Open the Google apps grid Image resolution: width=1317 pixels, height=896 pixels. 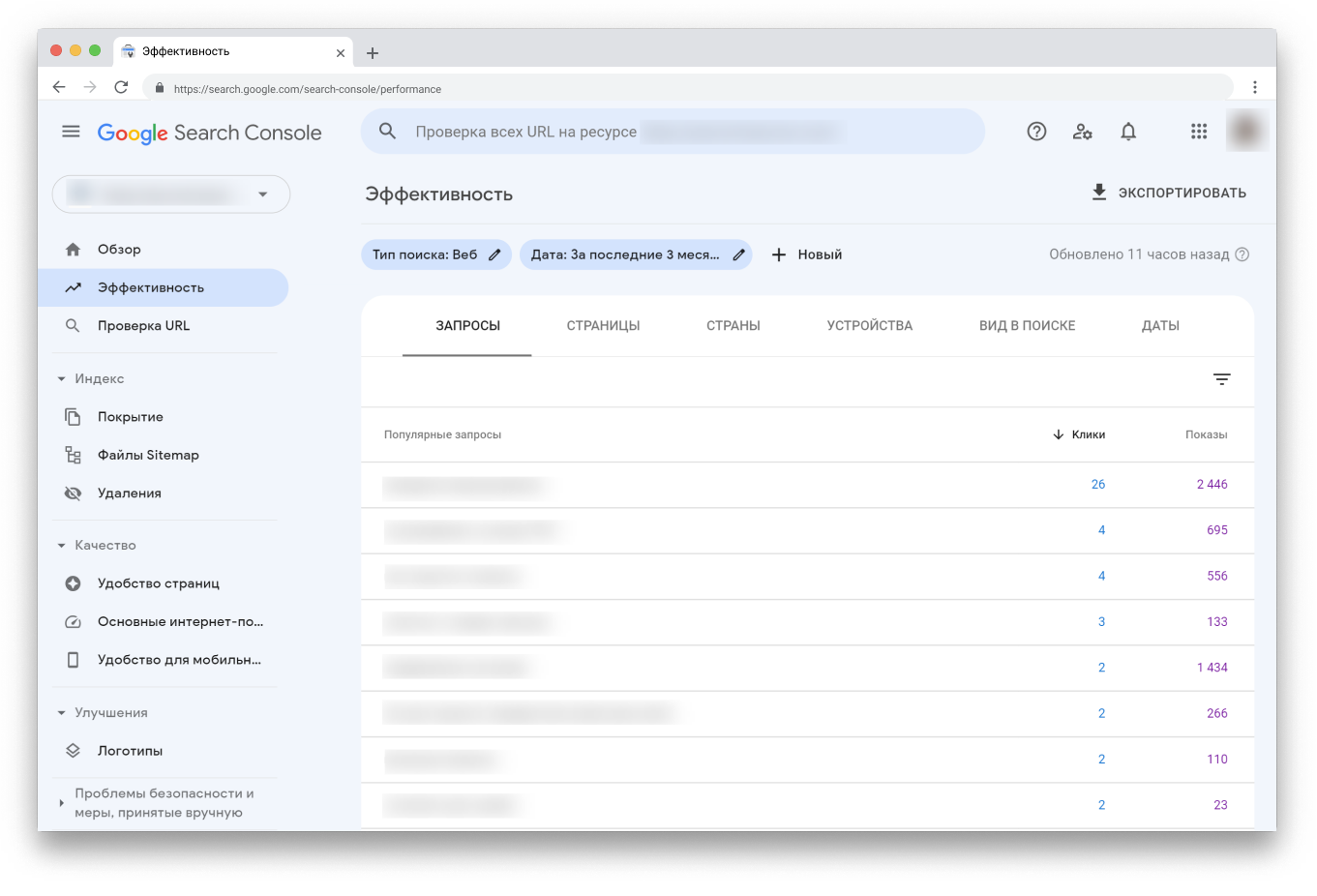[x=1199, y=131]
